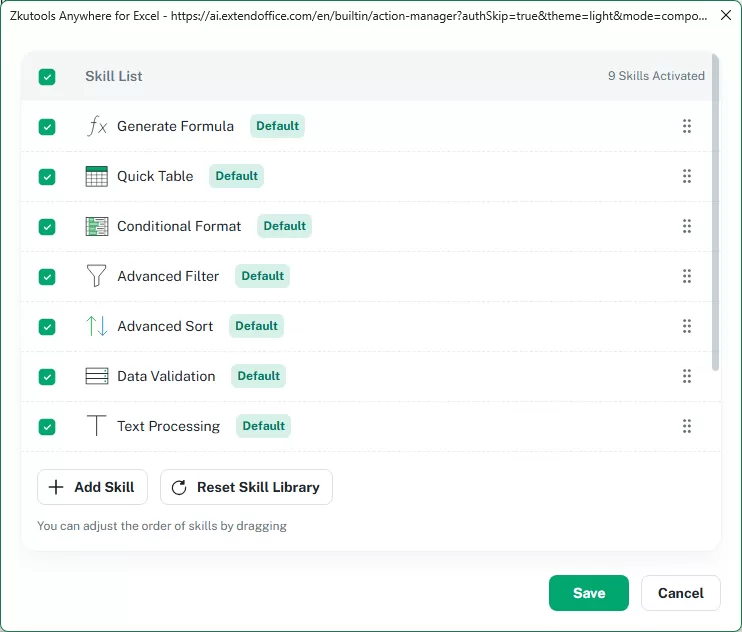742x632 pixels.
Task: Click the Quick Table grid icon
Action: (97, 176)
